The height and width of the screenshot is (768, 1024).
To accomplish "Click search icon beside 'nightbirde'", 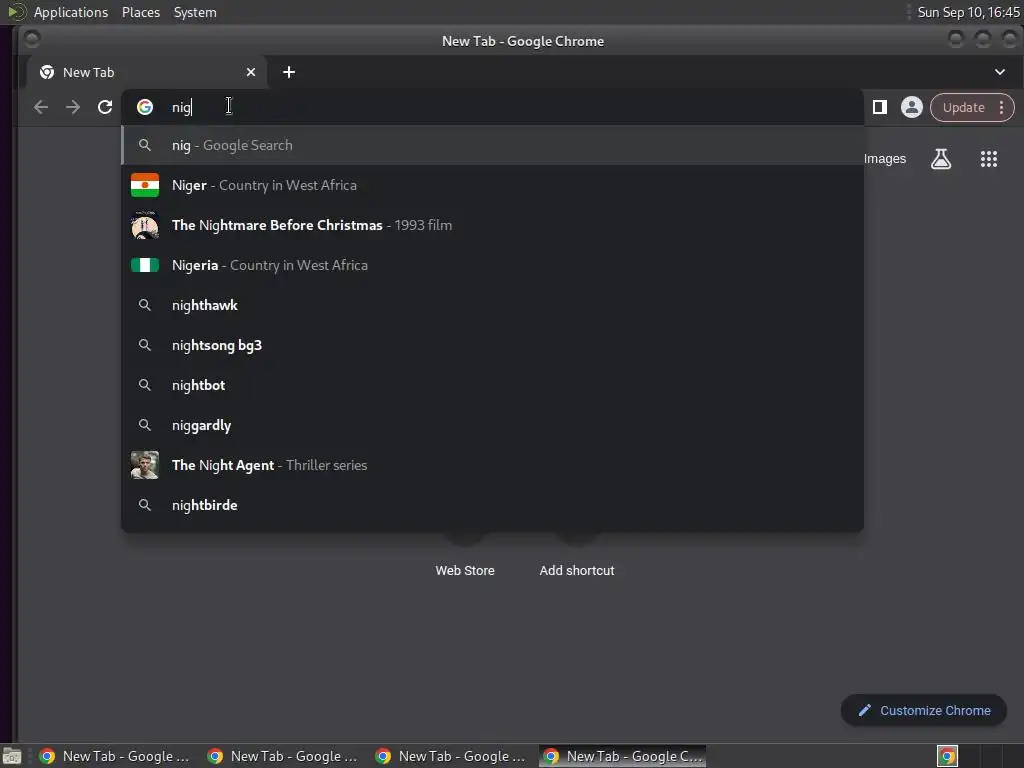I will pos(145,505).
